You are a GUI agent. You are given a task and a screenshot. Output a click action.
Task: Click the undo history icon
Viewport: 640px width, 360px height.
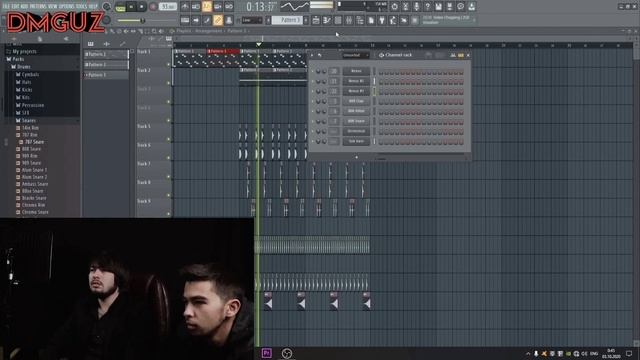(x=394, y=7)
